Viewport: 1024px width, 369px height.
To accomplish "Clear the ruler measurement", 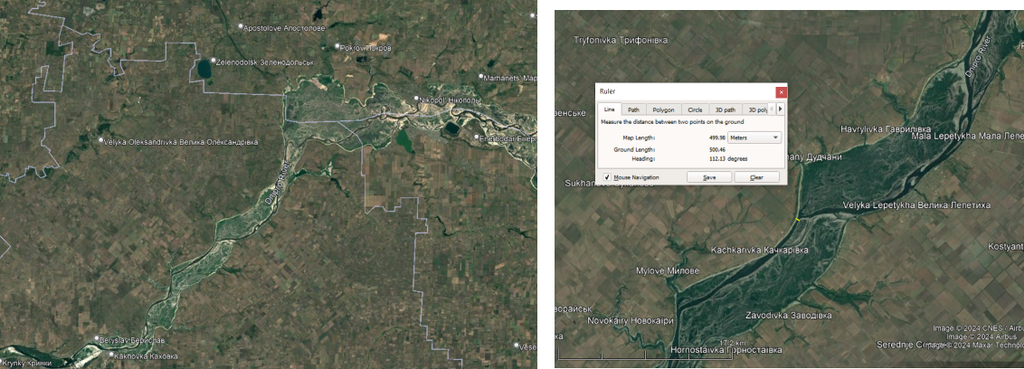I will click(x=757, y=178).
